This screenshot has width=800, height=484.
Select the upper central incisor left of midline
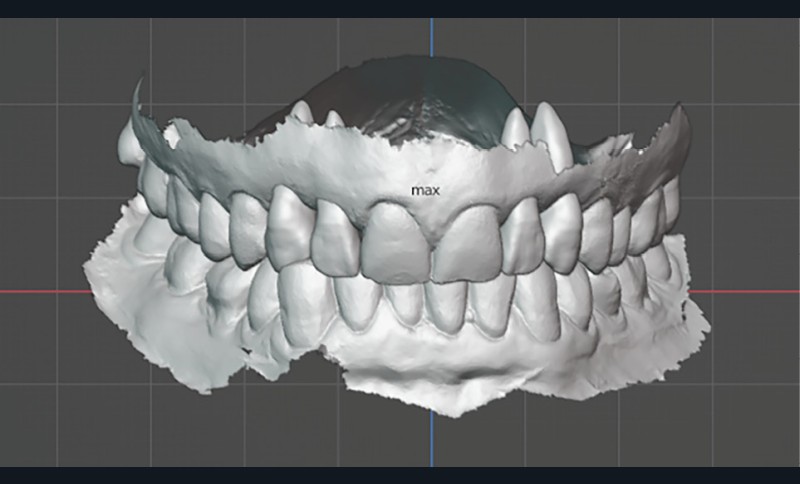click(x=393, y=243)
